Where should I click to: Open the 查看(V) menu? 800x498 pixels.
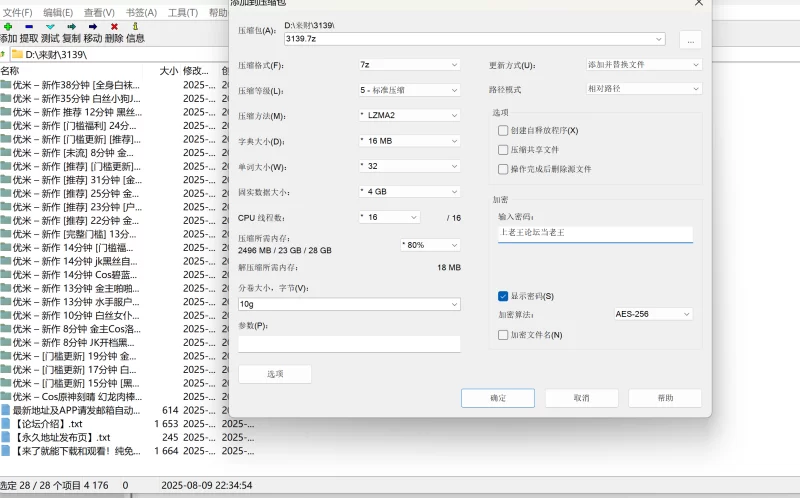pos(99,13)
